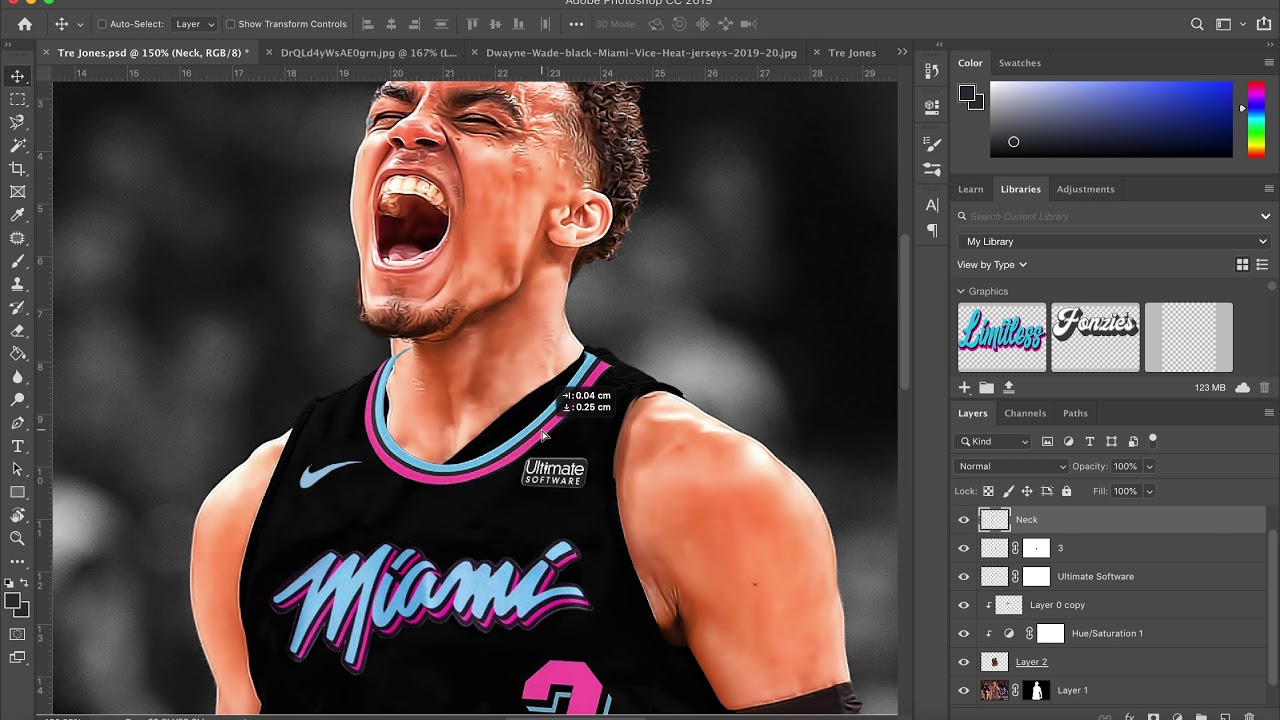Screen dimensions: 1280x720
Task: Open Auto-Select Layer dropdown
Action: tap(194, 24)
